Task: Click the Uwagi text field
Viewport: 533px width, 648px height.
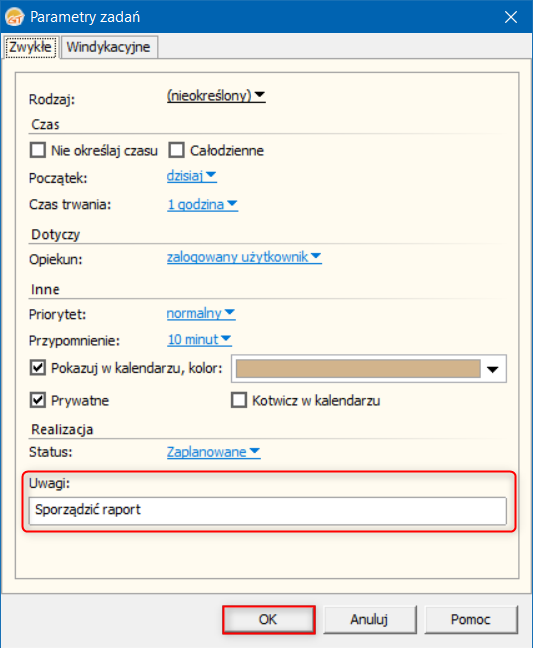Action: coord(267,511)
